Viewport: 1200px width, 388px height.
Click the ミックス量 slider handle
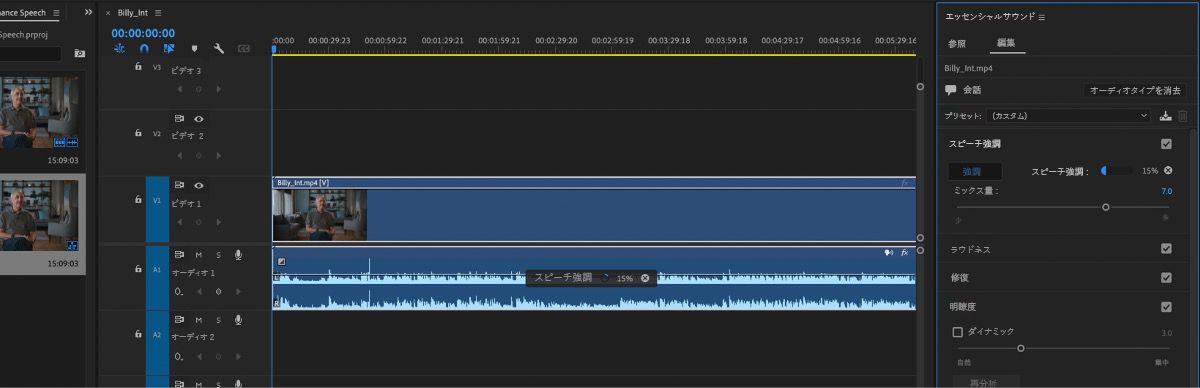1105,207
